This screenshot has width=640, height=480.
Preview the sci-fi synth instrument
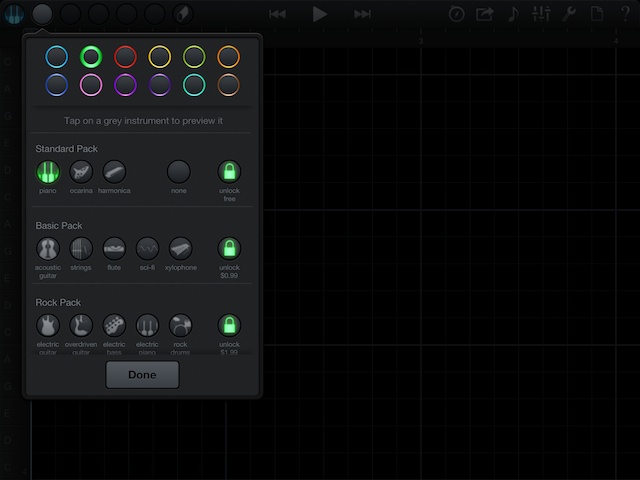(x=147, y=249)
